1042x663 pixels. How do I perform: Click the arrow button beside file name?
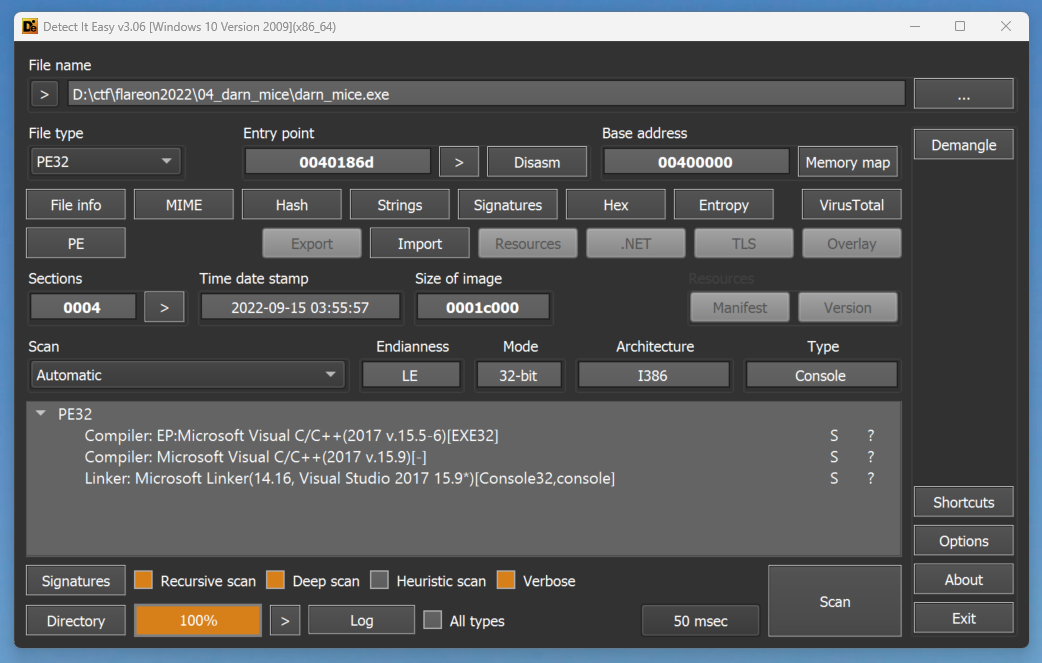[44, 95]
